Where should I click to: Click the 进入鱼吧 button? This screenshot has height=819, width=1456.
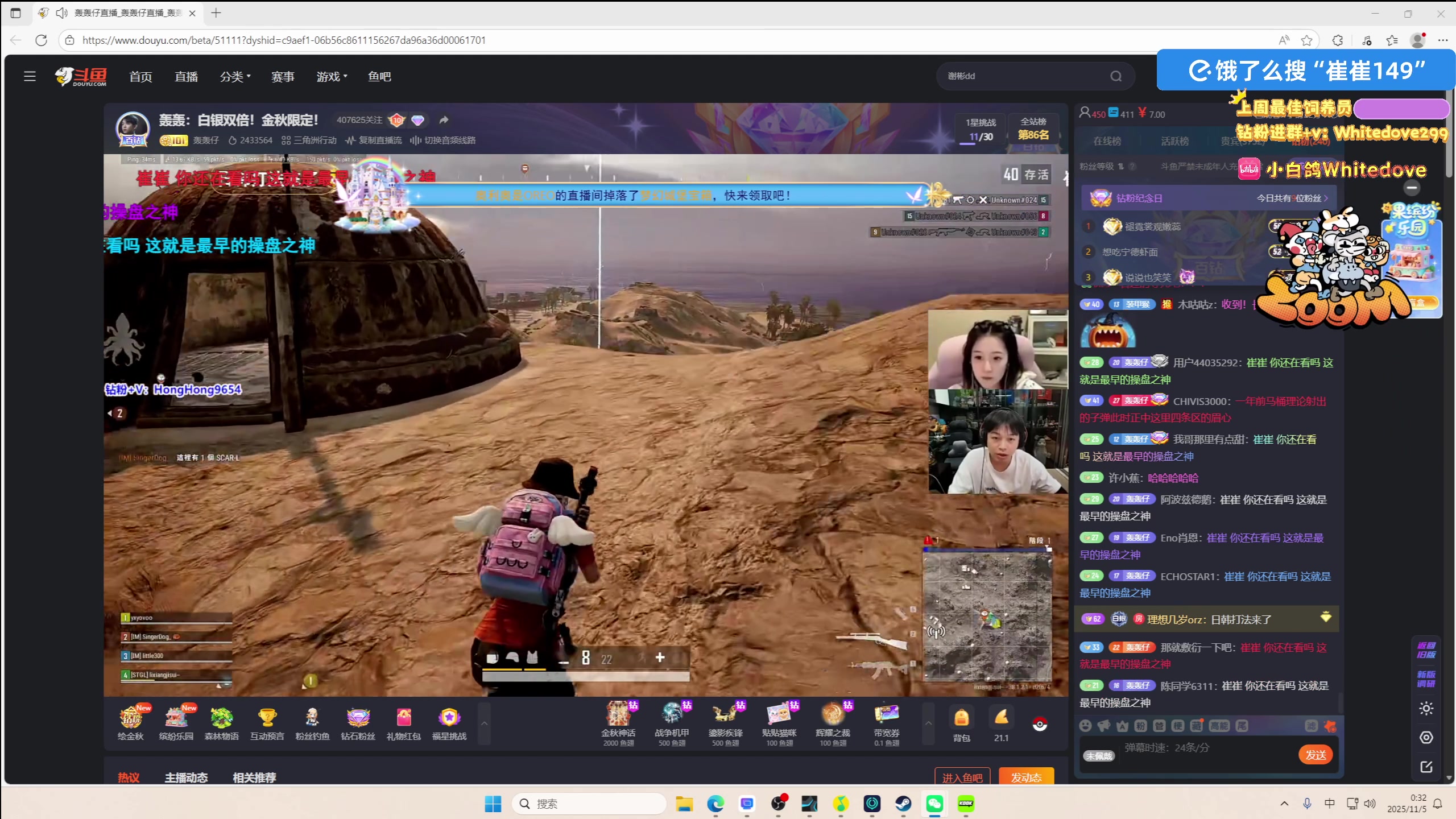[962, 777]
